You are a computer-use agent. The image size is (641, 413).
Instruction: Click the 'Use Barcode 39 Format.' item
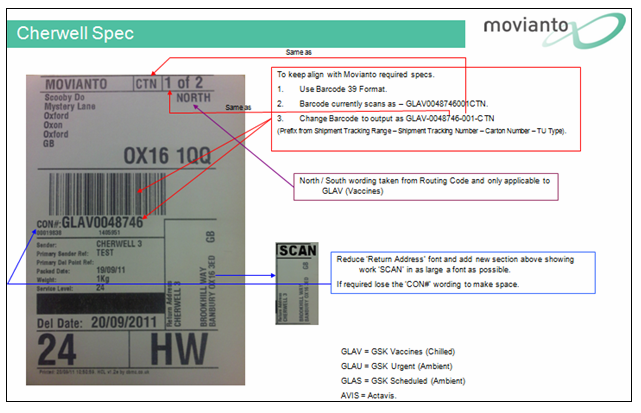pos(343,89)
